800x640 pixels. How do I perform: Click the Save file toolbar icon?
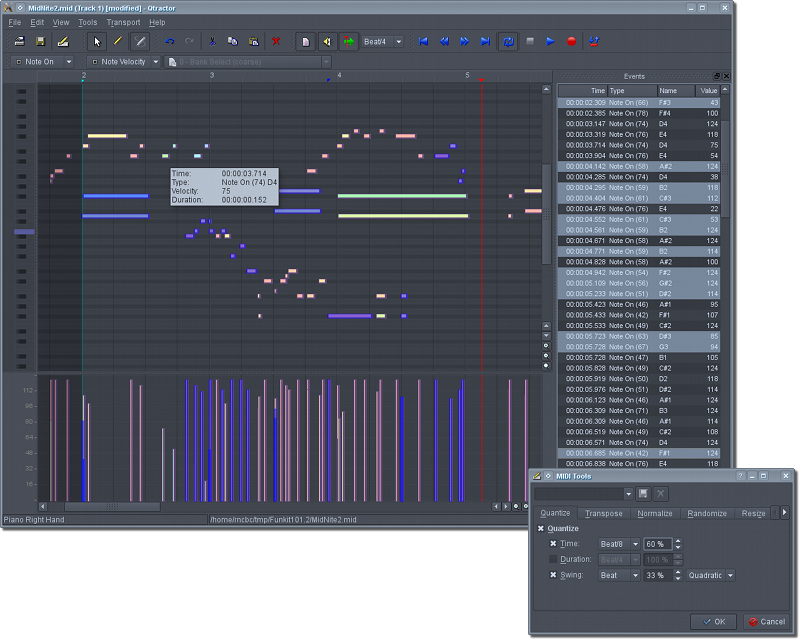point(41,42)
